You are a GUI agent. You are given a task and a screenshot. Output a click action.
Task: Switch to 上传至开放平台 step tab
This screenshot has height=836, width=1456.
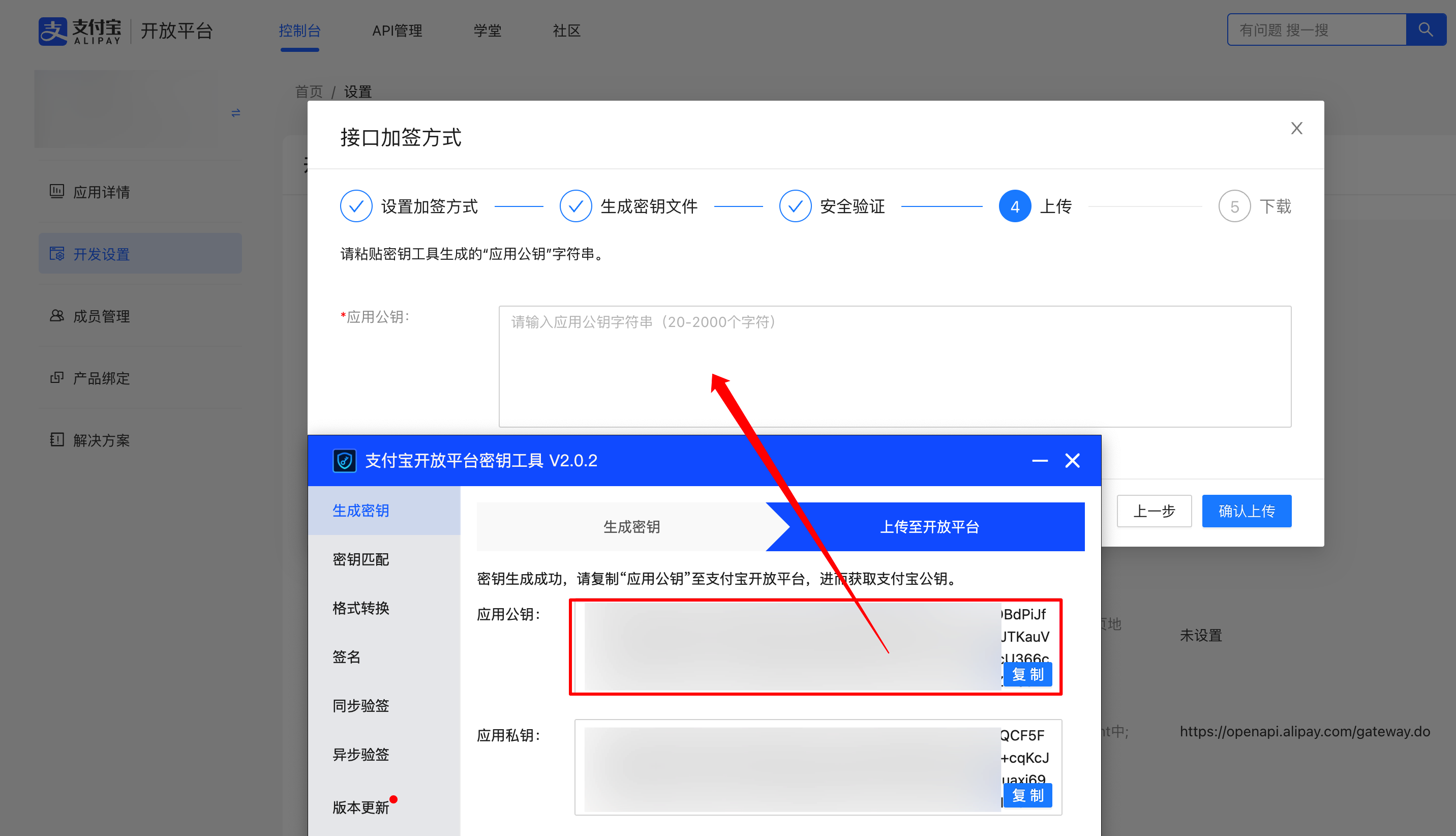click(x=930, y=526)
